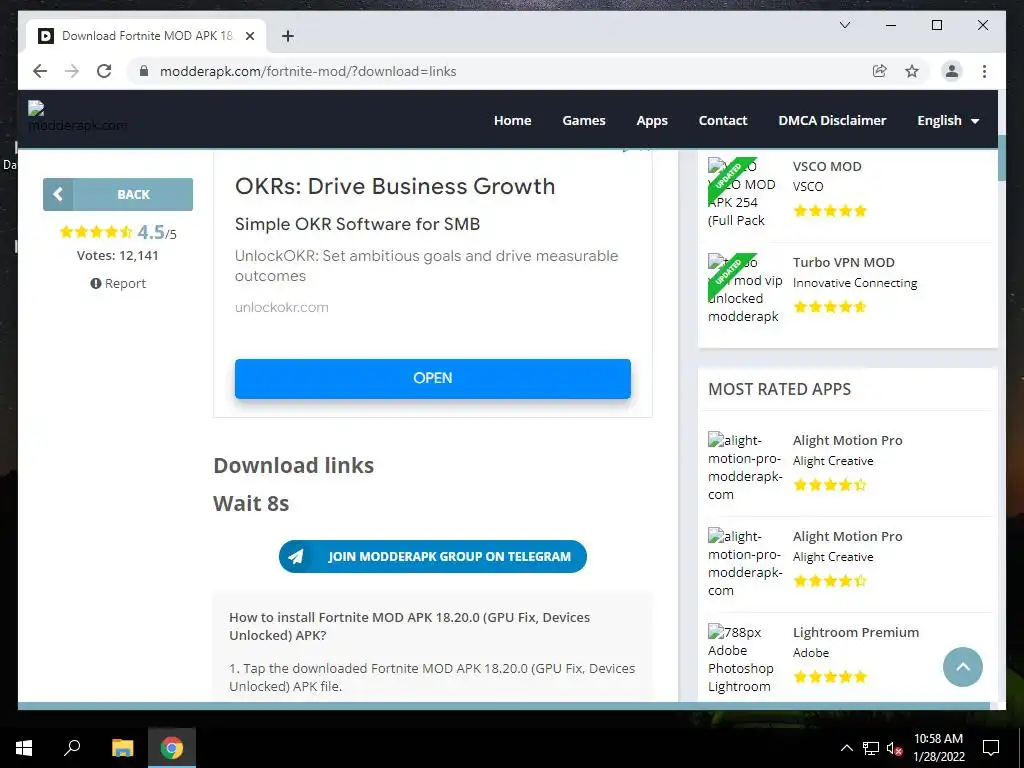Open the Games menu item

584,120
